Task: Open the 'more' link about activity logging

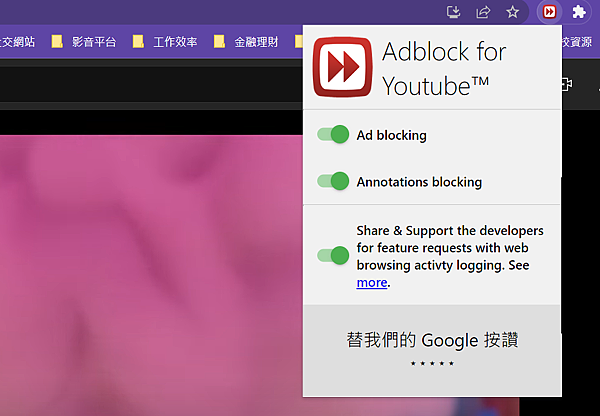Action: click(372, 282)
